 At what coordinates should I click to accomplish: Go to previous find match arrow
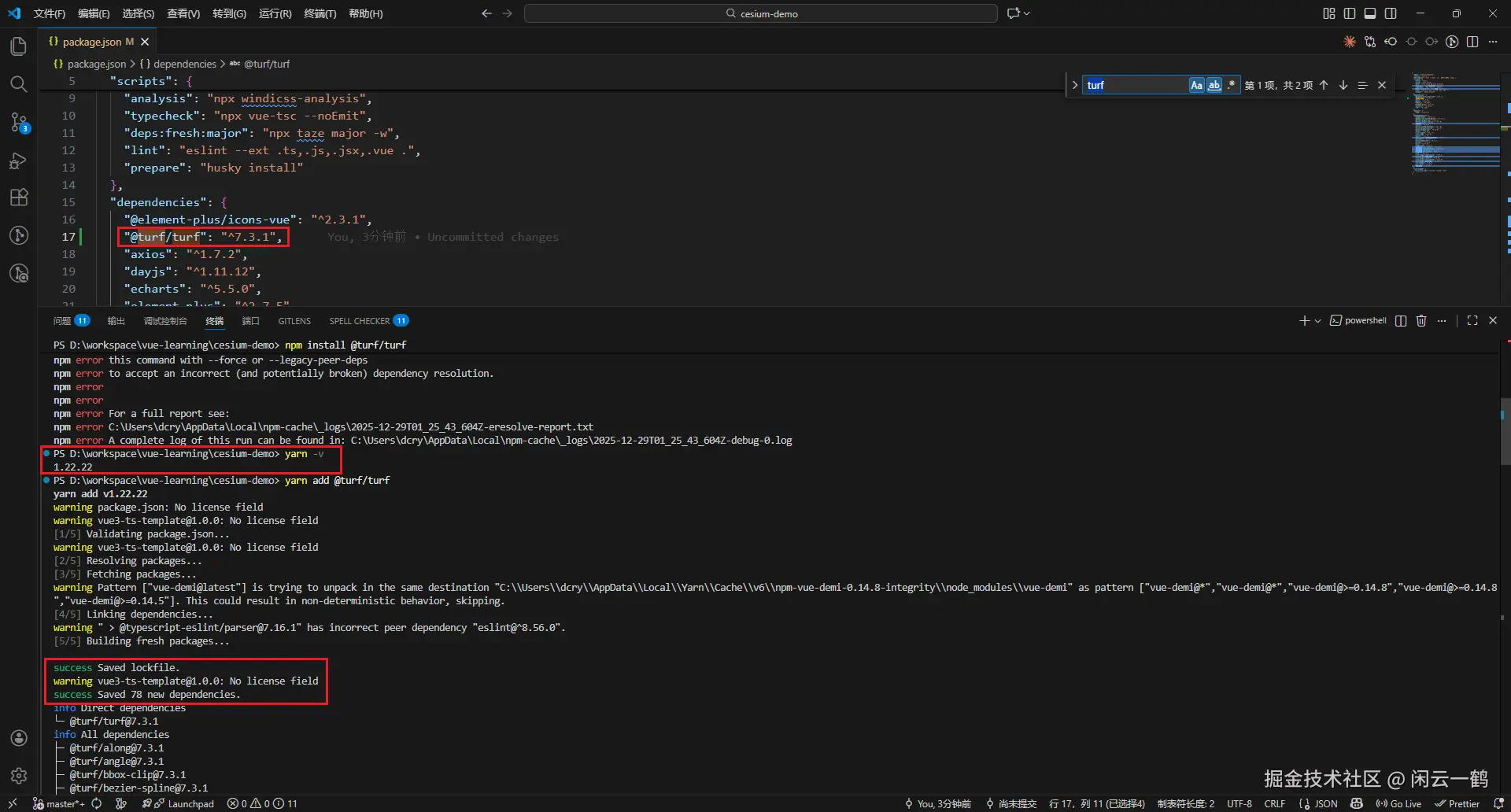[x=1324, y=85]
